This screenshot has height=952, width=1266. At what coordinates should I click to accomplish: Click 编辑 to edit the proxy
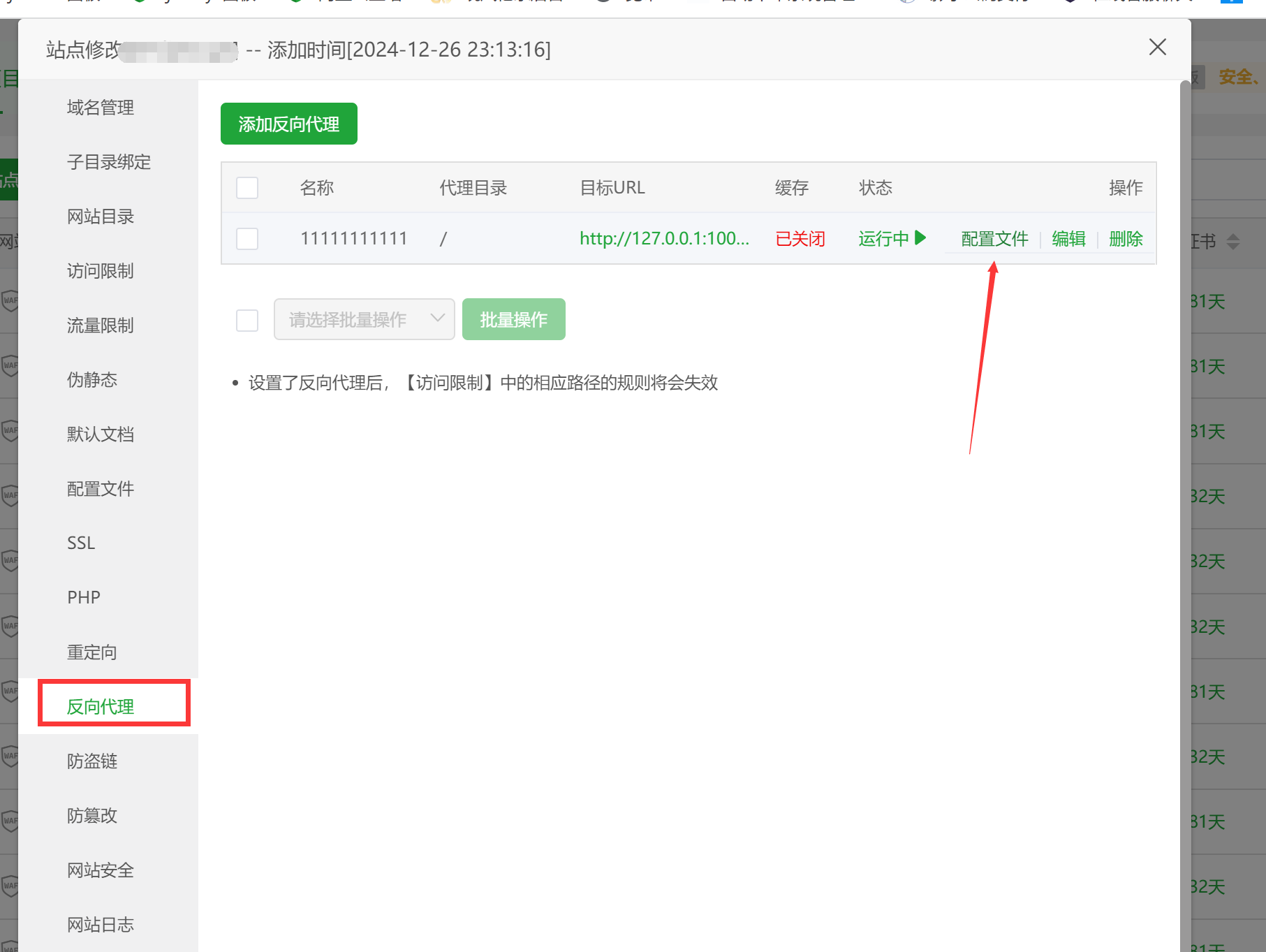tap(1068, 238)
